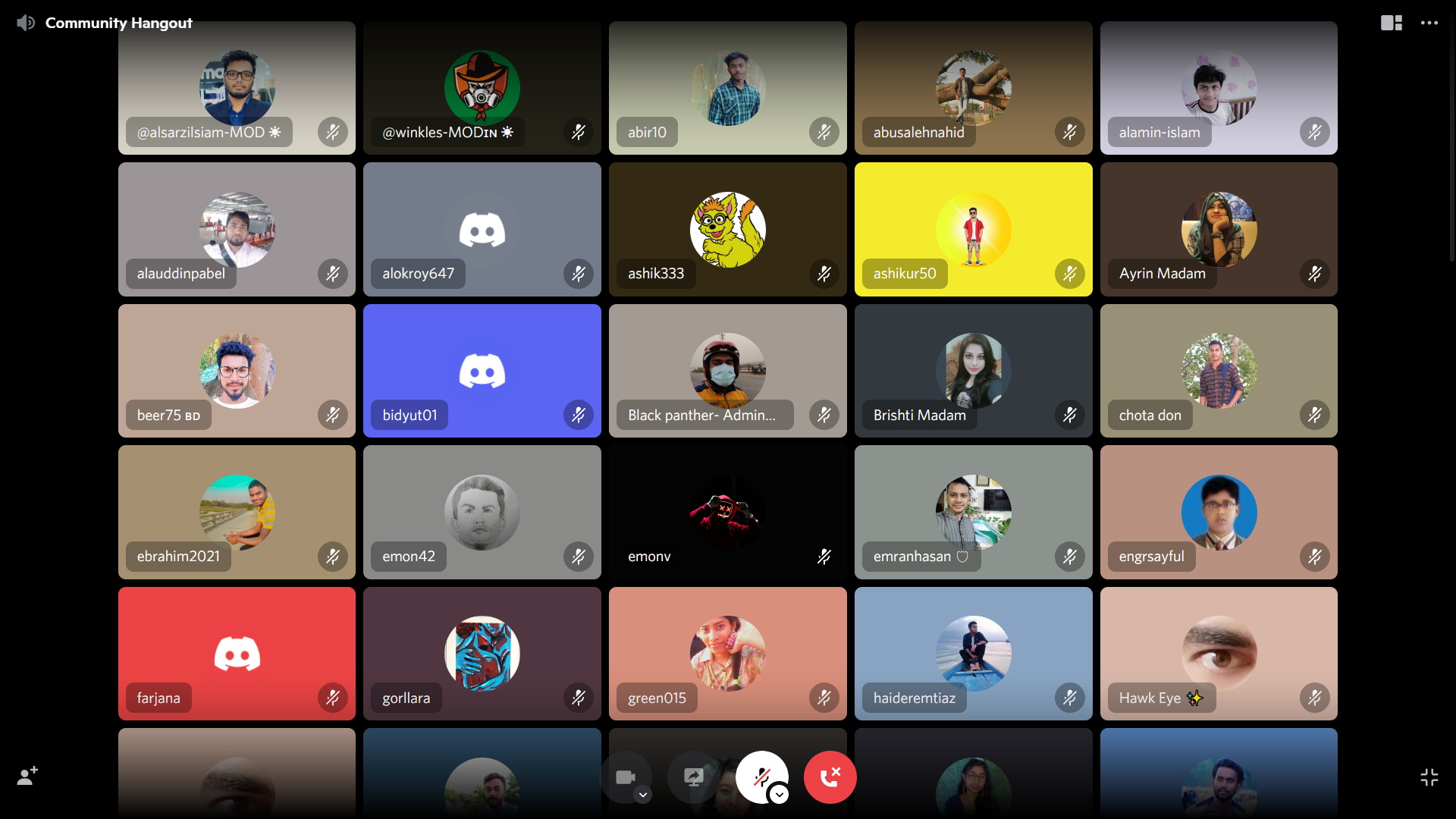Turn on the camera

(624, 777)
